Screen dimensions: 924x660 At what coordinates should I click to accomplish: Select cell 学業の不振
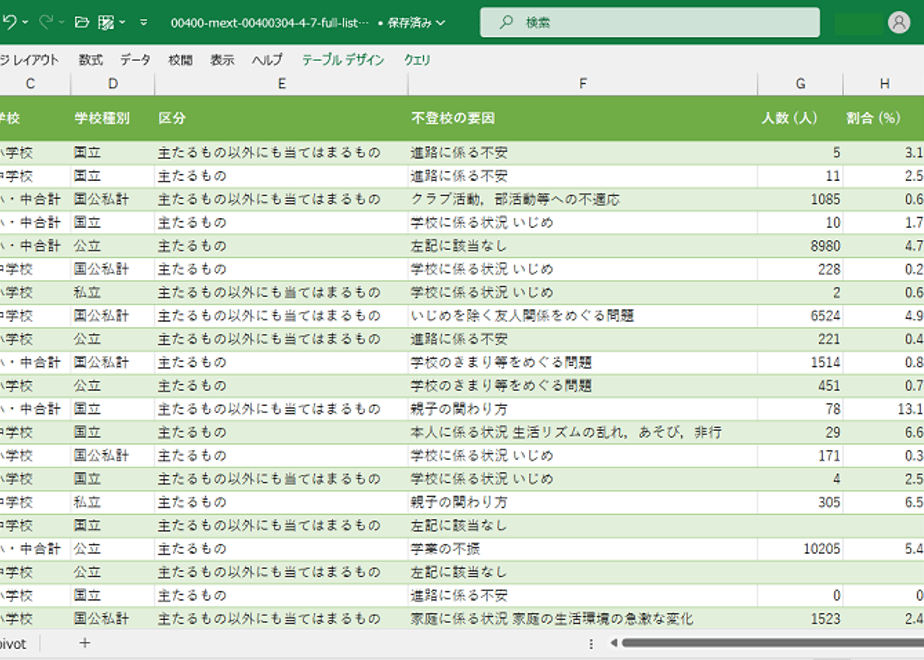click(583, 549)
